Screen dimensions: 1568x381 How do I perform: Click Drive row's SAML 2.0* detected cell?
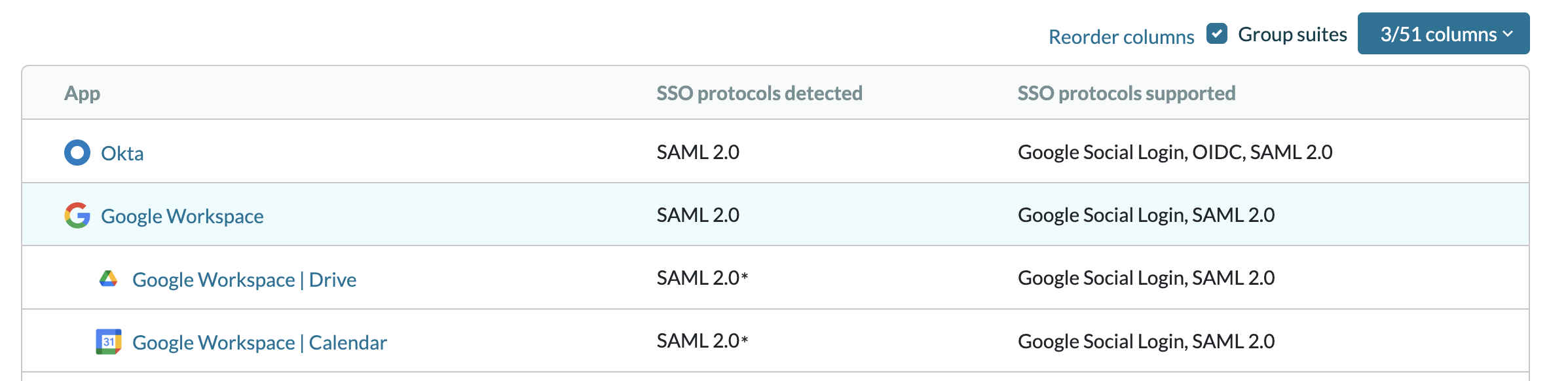(x=702, y=278)
